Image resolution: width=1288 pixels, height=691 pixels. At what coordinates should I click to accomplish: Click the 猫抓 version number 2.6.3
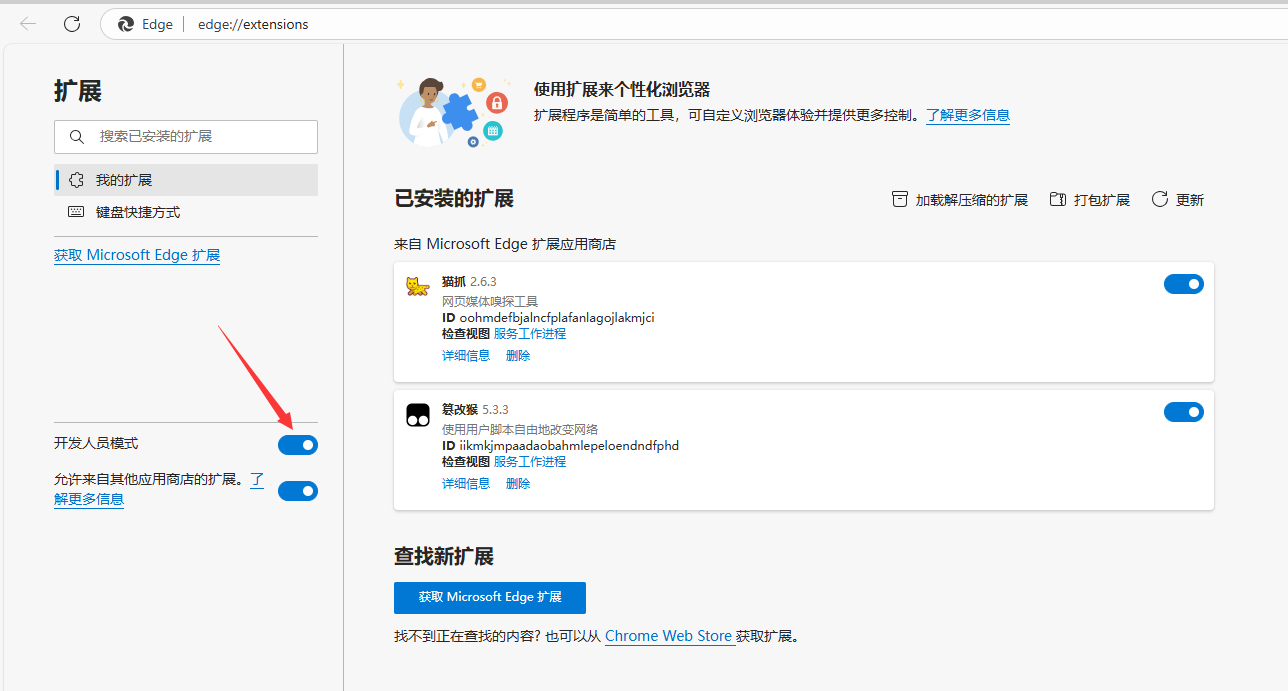point(483,281)
